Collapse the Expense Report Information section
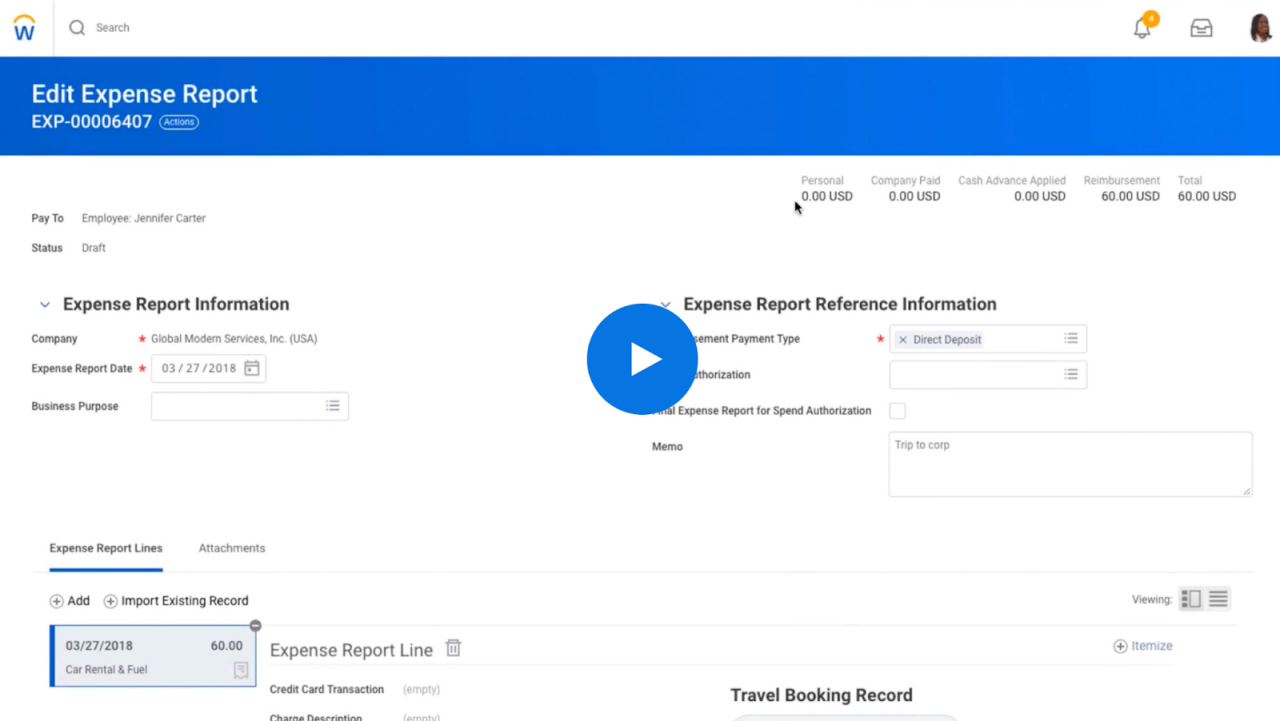This screenshot has width=1280, height=721. (x=45, y=305)
